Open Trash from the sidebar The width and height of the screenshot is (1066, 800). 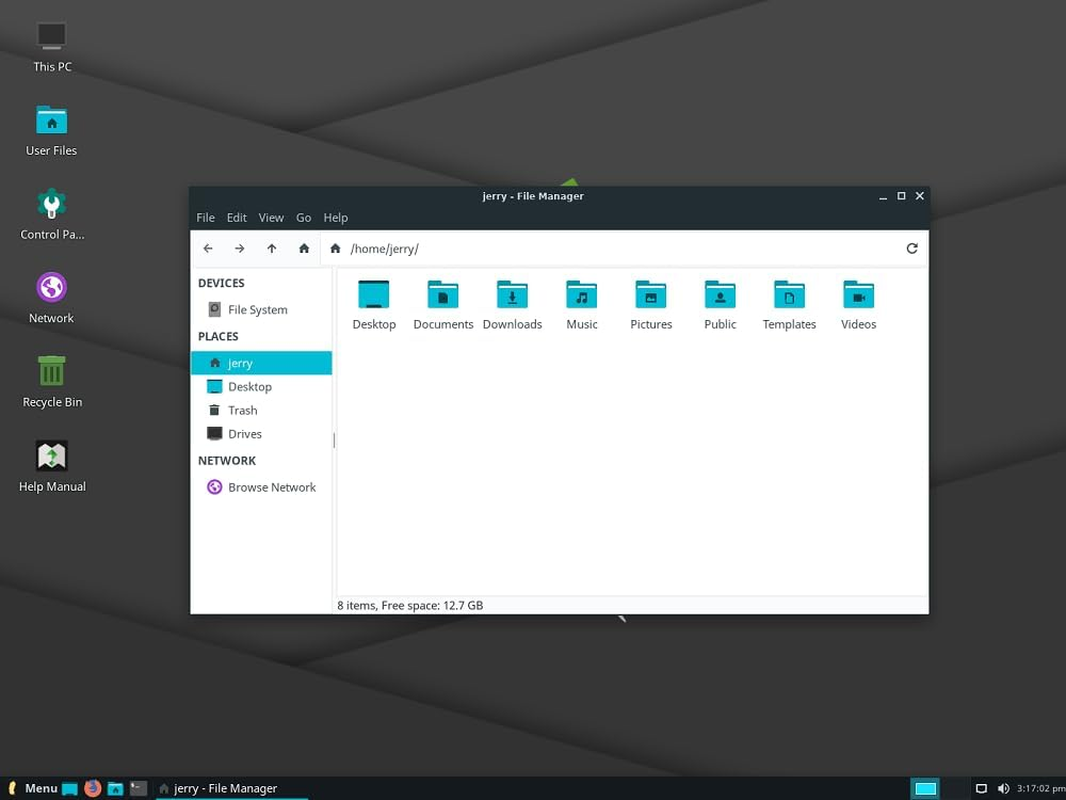[241, 410]
